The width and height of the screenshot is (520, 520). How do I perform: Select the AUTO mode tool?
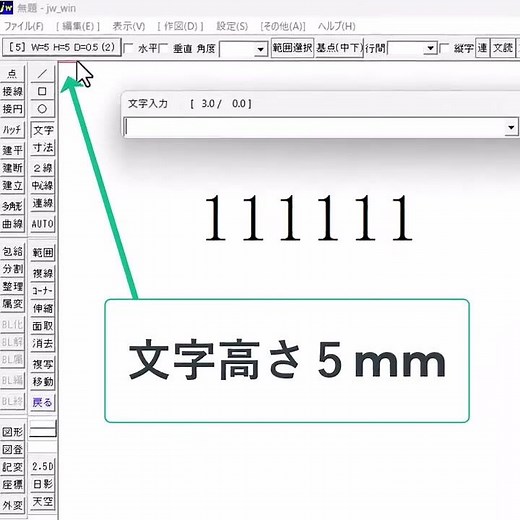tap(43, 224)
